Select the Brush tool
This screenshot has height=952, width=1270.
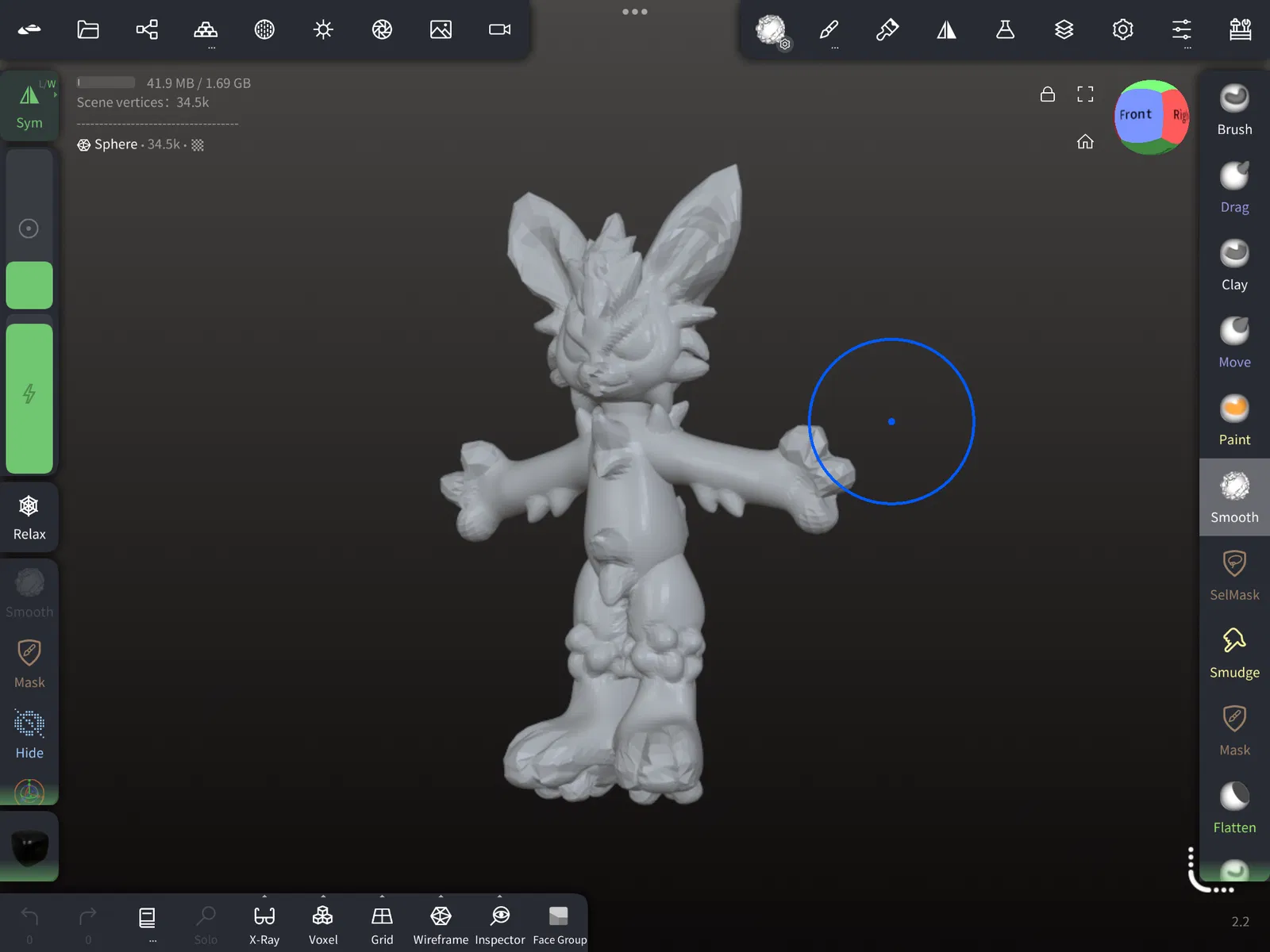coord(1234,109)
